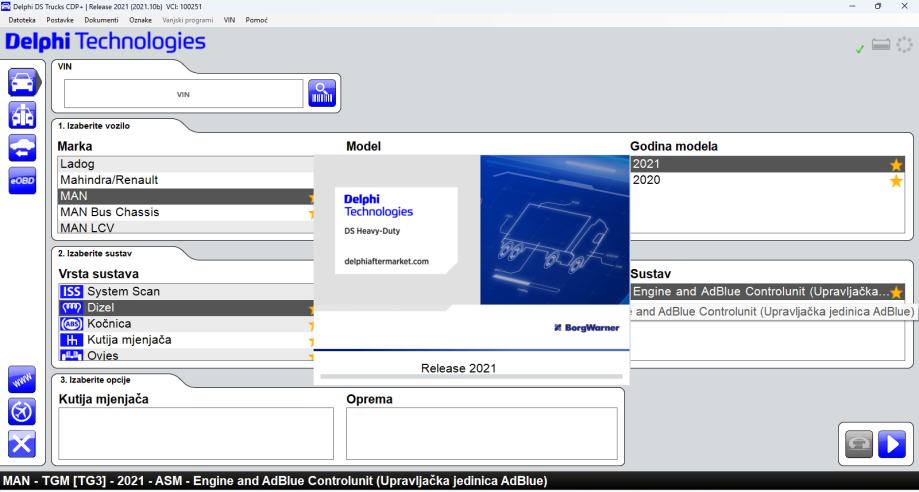Click the blue play arrow button
This screenshot has height=492, width=919.
(890, 442)
